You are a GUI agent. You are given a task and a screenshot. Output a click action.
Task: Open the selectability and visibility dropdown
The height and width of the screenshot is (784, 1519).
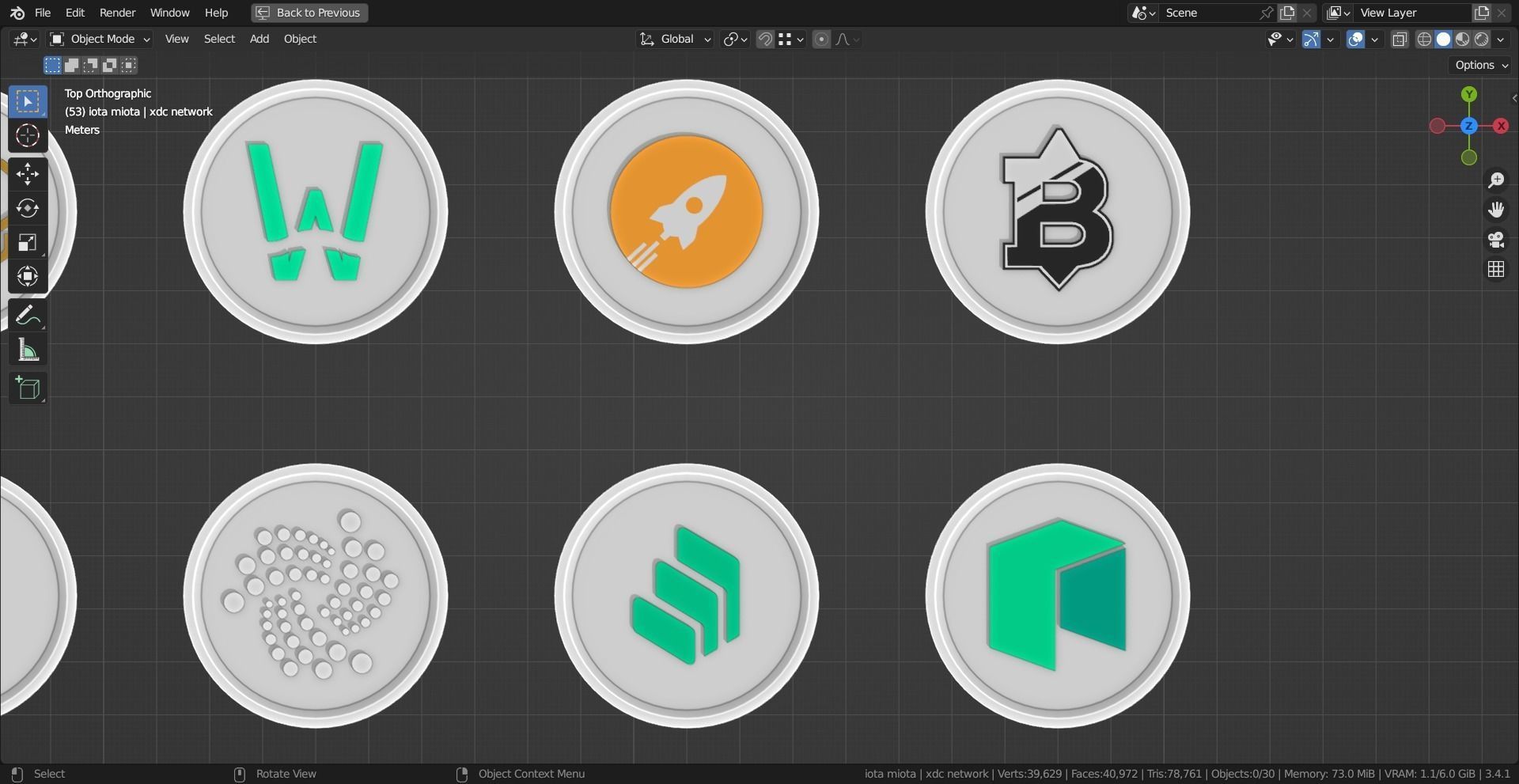coord(1280,39)
